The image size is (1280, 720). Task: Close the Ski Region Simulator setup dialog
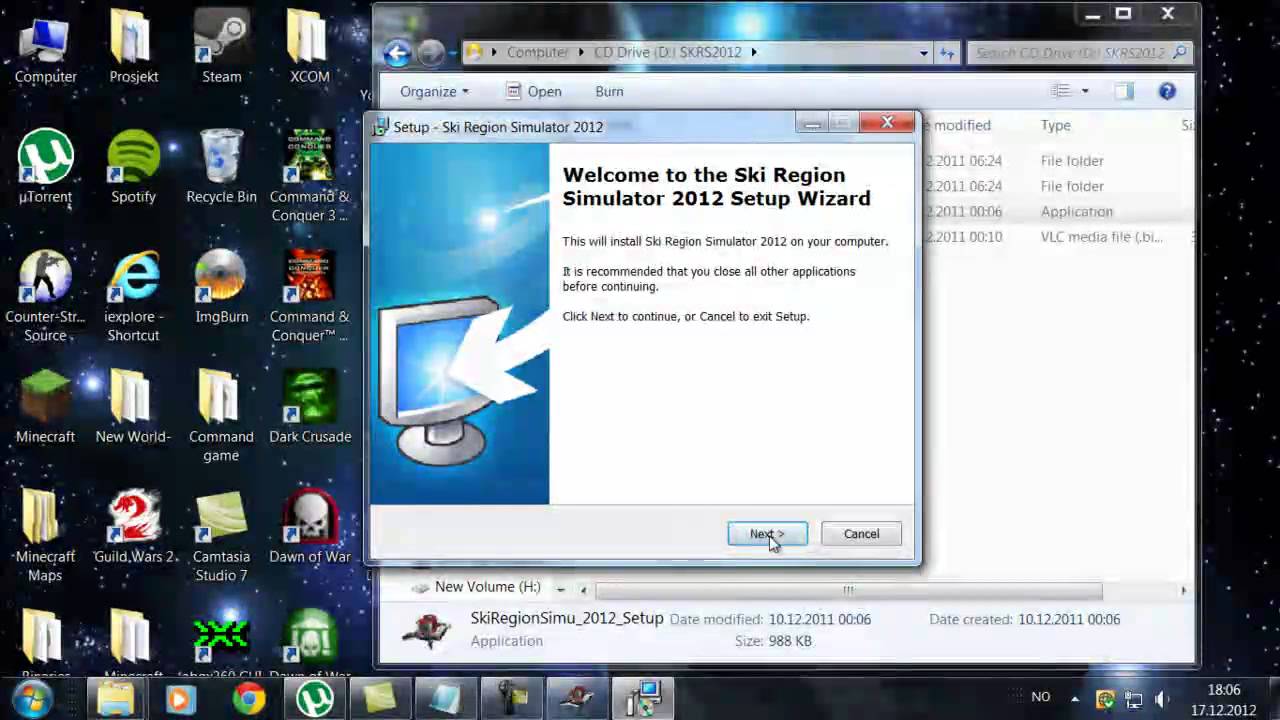(x=887, y=123)
